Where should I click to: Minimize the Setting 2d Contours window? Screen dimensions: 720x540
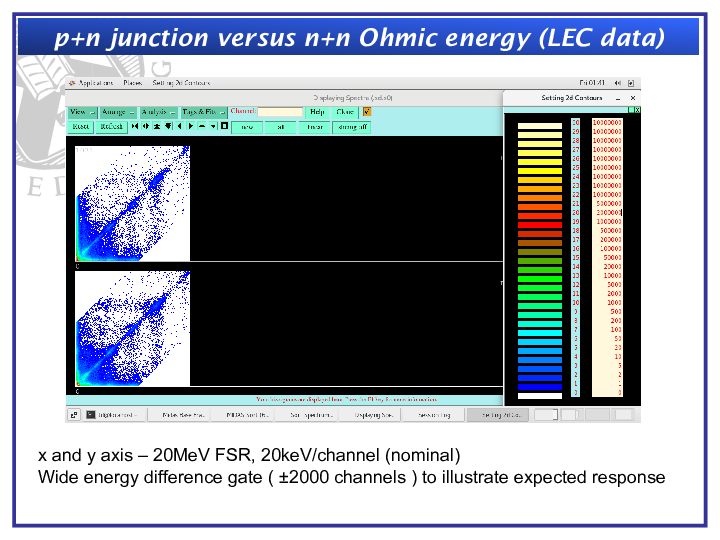[x=618, y=98]
